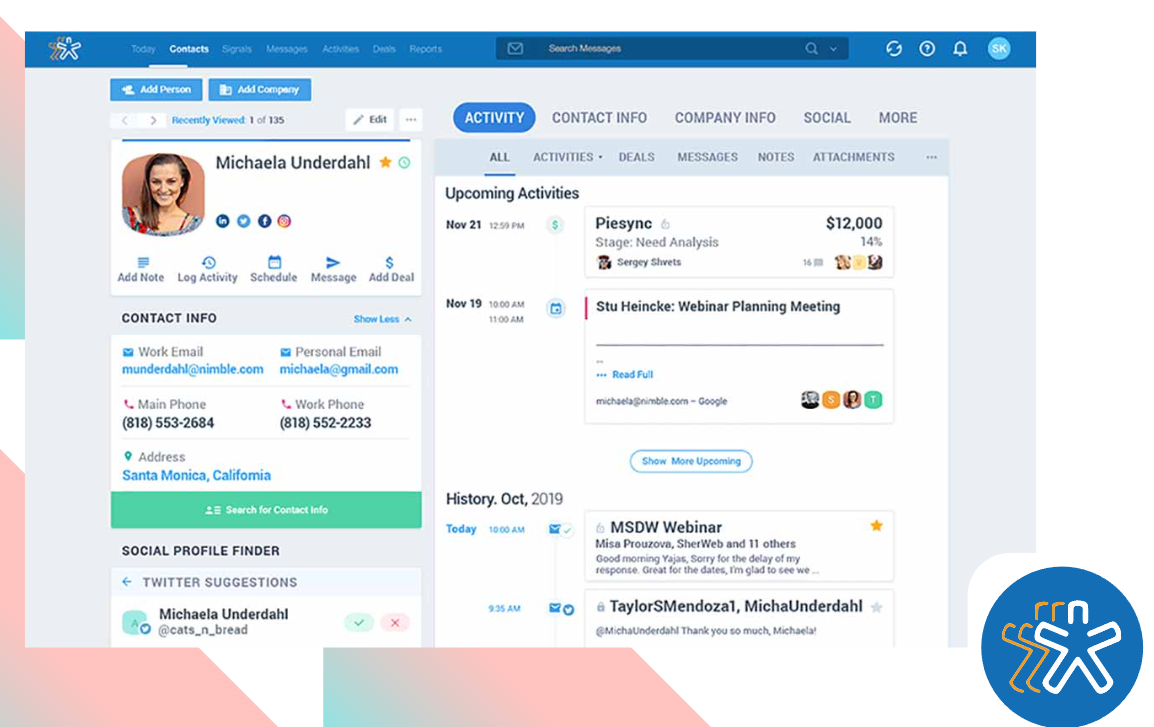1154x727 pixels.
Task: Open the help question mark icon
Action: [927, 49]
